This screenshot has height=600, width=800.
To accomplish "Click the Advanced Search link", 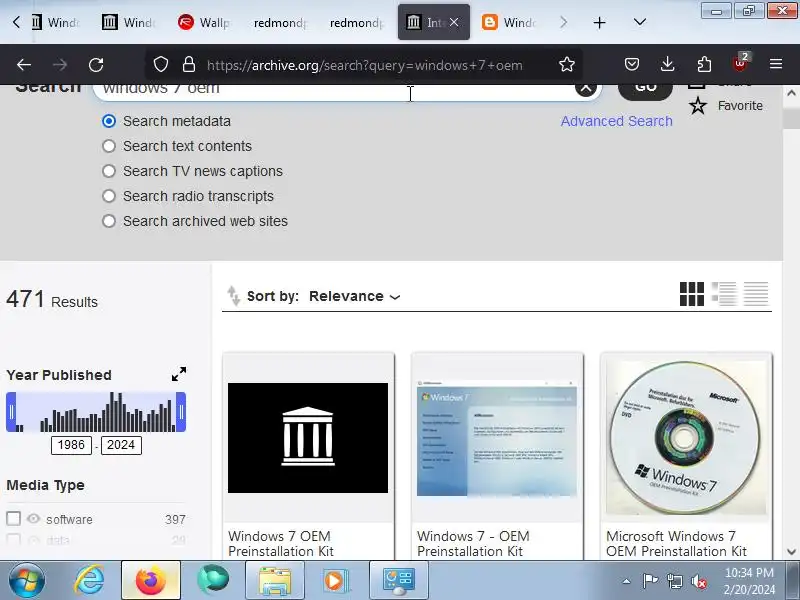I will click(x=616, y=121).
